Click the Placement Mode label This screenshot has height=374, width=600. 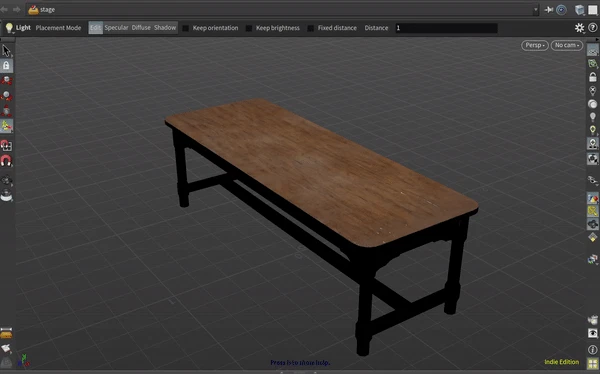click(58, 28)
